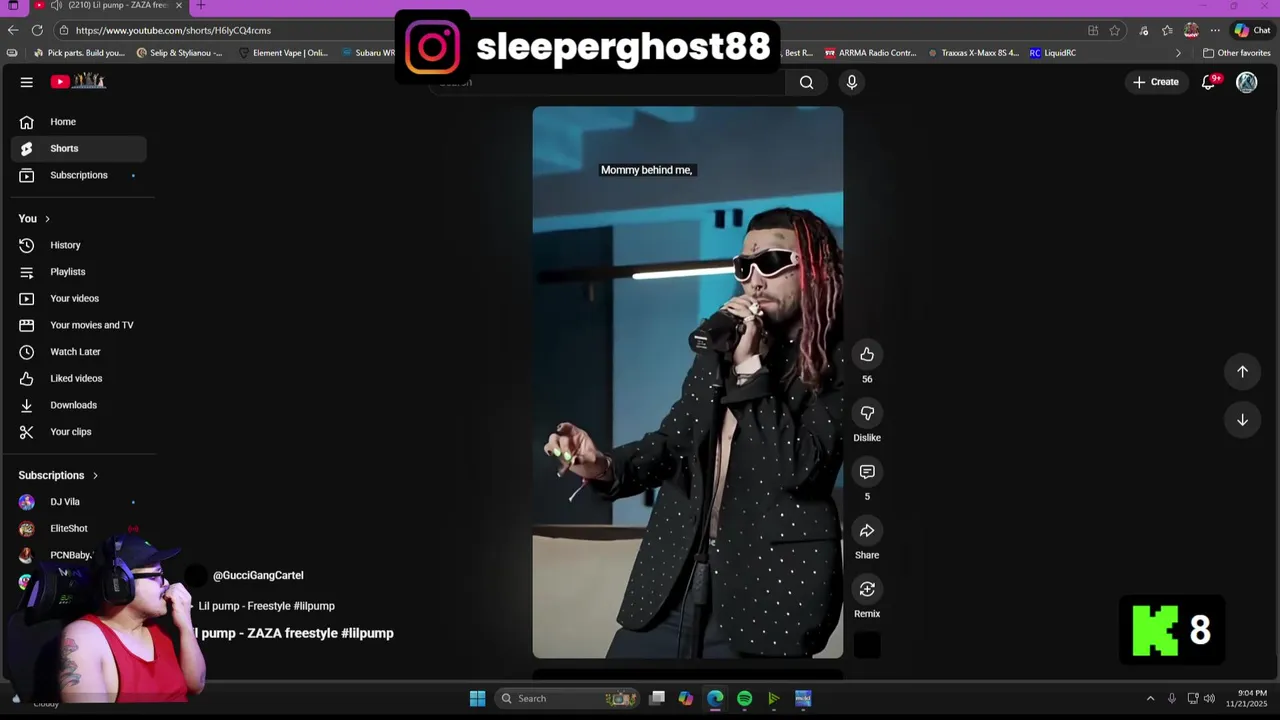Click the magnifier search button
The image size is (1280, 720).
pos(806,82)
